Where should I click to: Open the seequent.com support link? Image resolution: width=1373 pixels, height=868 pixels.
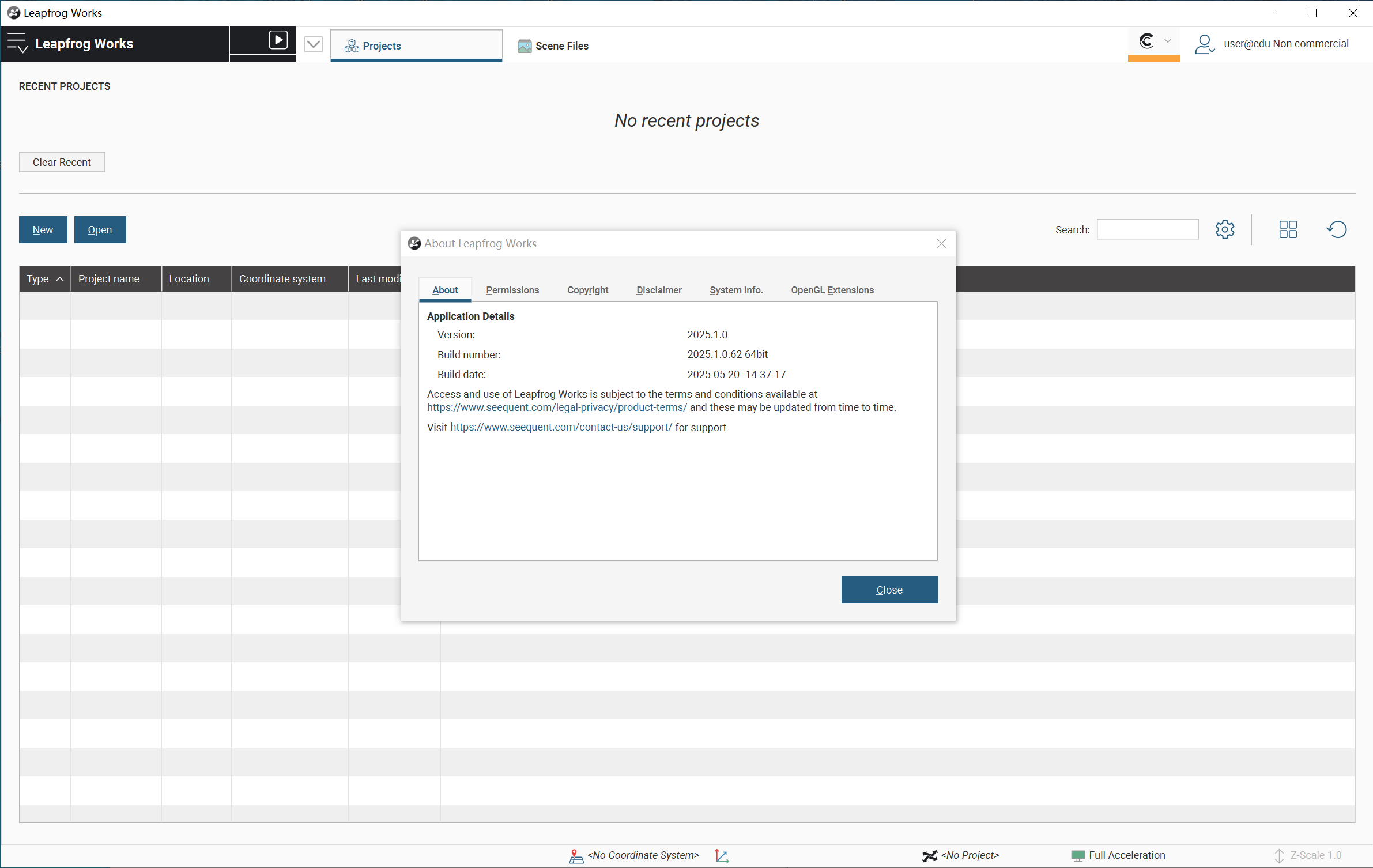click(561, 427)
